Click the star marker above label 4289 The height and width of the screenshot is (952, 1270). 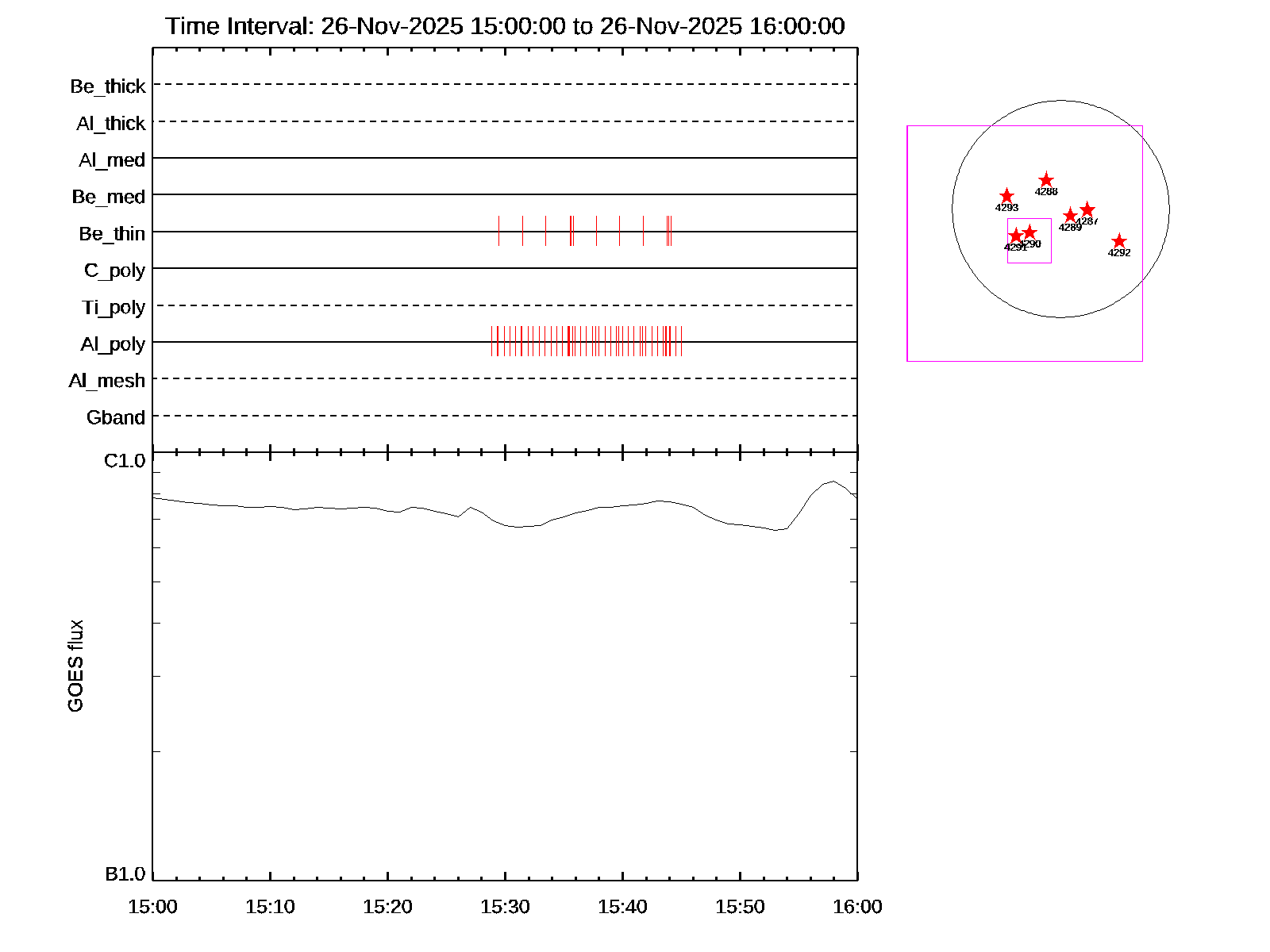coord(1070,215)
